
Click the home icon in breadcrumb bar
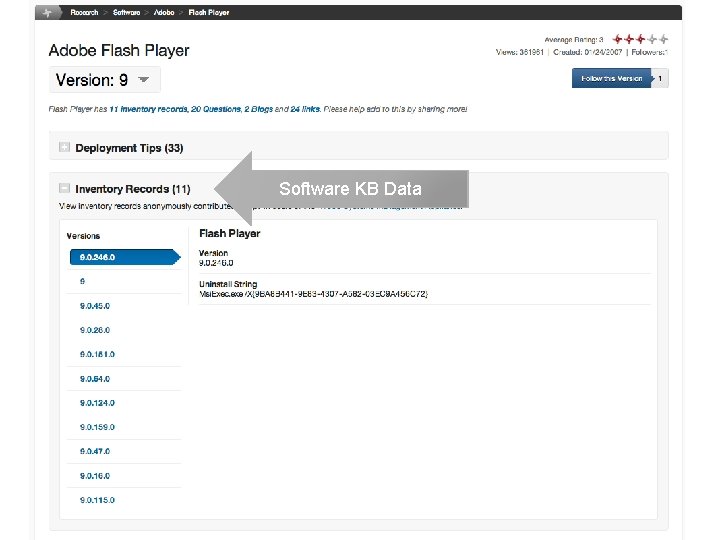pyautogui.click(x=47, y=13)
